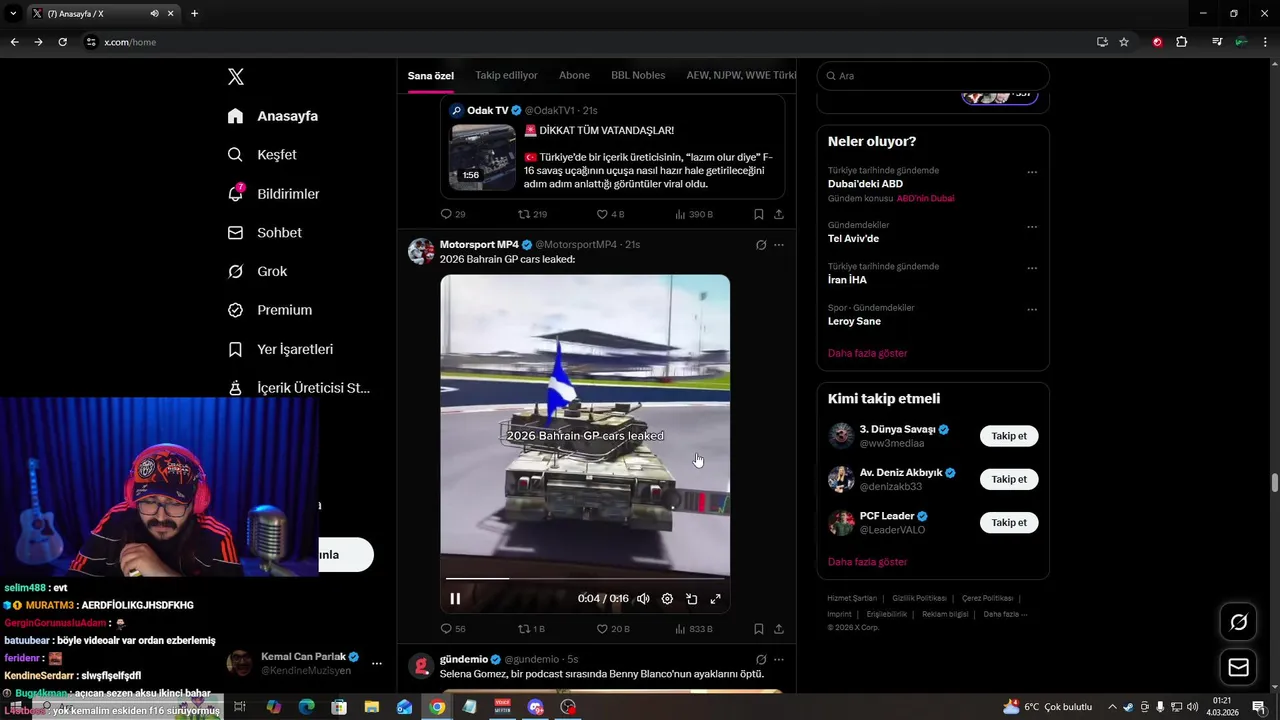This screenshot has width=1280, height=720.
Task: Open the Odak TV video thumbnail
Action: [483, 157]
